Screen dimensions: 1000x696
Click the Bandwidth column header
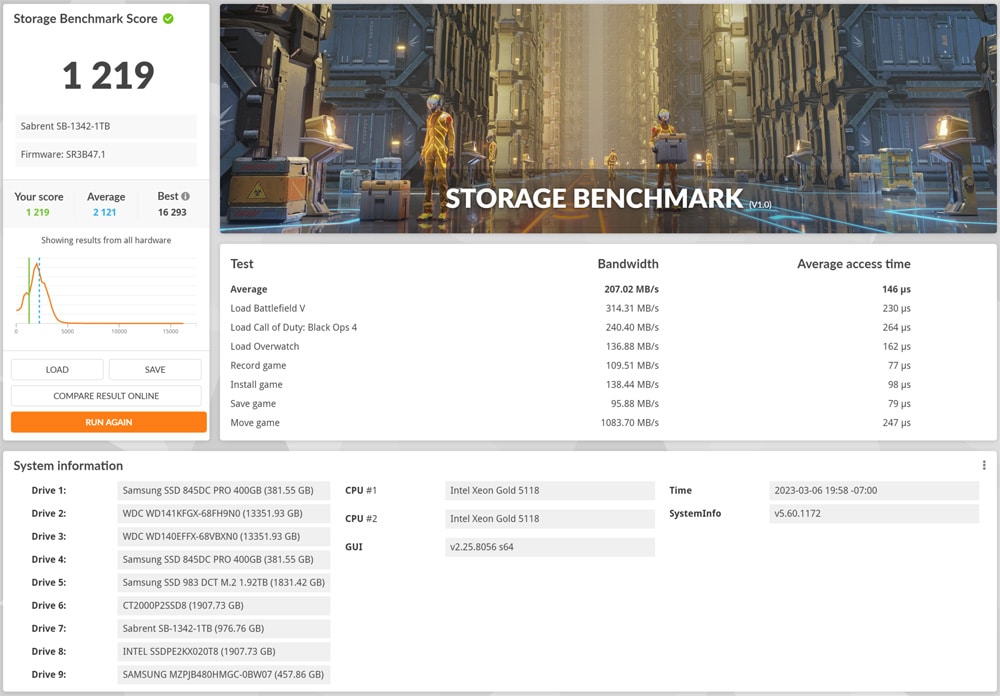[x=628, y=264]
